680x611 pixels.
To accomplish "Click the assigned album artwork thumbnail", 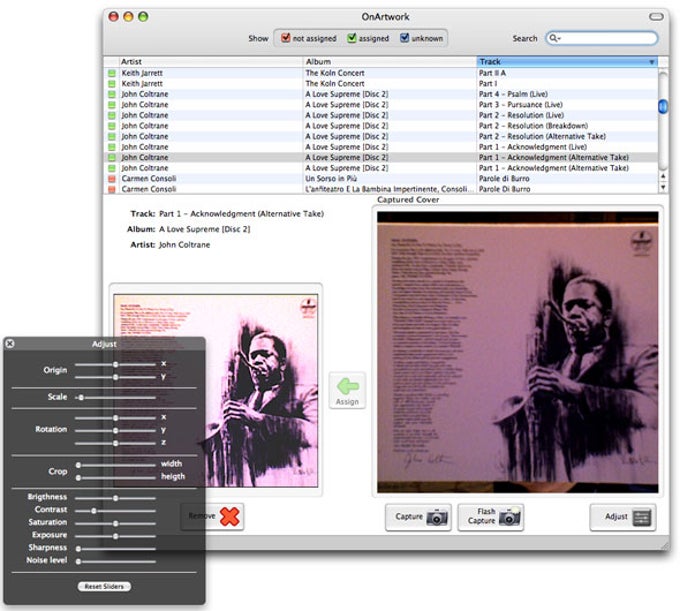I will tap(216, 390).
